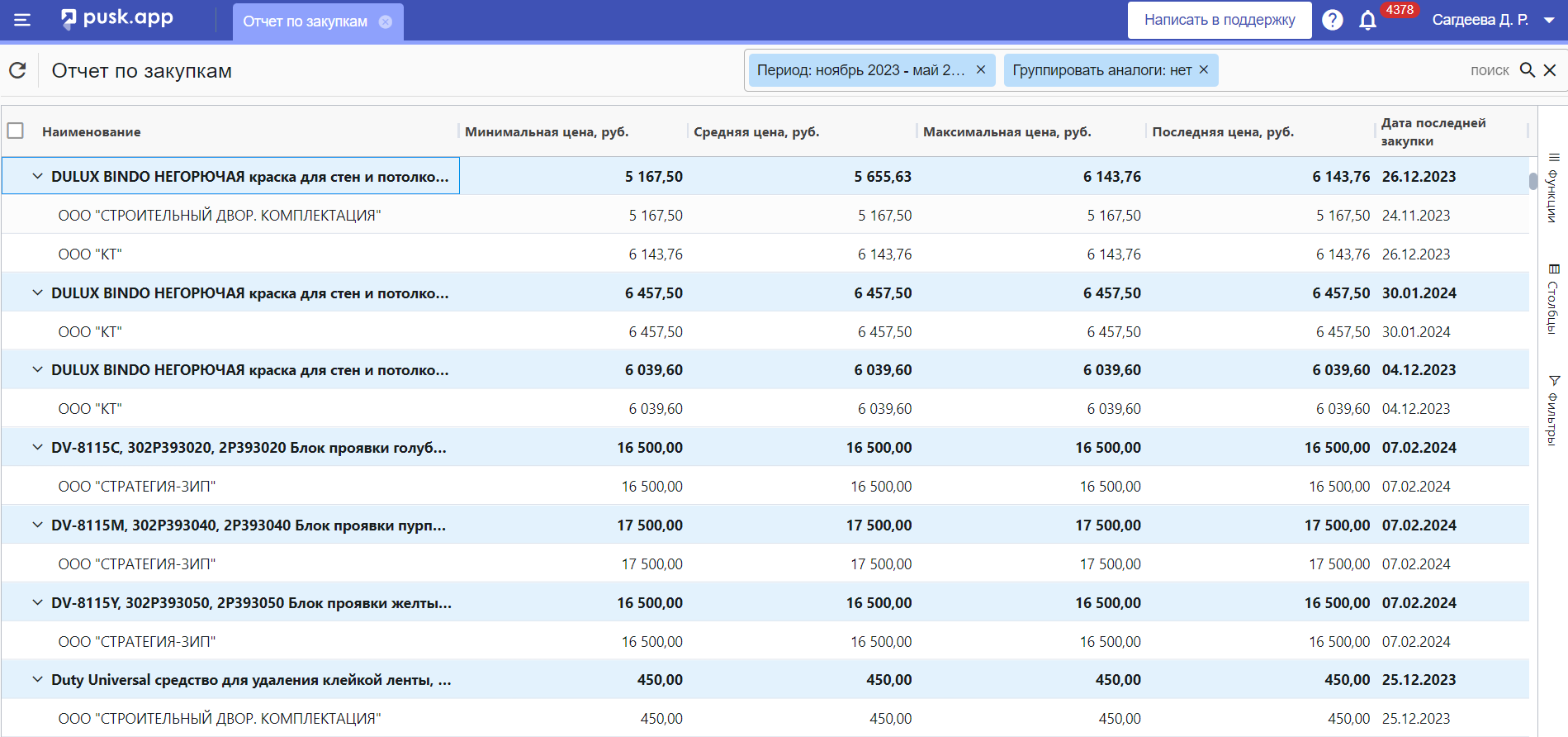Click the 4378 notifications badge
This screenshot has height=737, width=1568.
click(1400, 10)
